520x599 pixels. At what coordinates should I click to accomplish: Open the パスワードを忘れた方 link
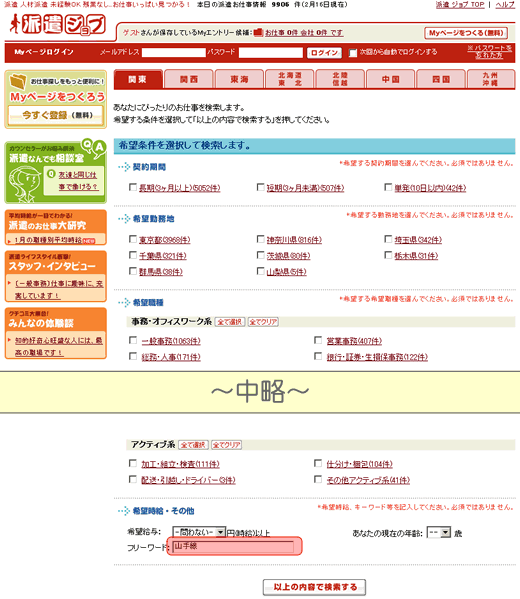[489, 52]
